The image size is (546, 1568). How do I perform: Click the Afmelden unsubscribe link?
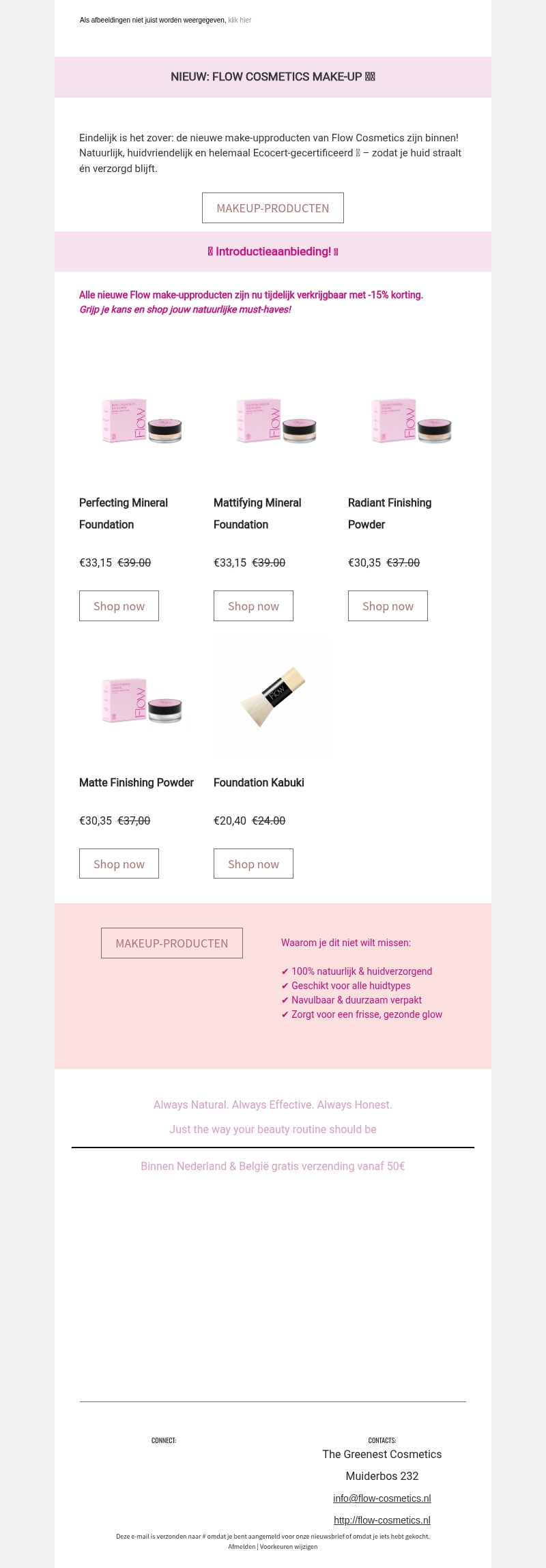pyautogui.click(x=242, y=1547)
